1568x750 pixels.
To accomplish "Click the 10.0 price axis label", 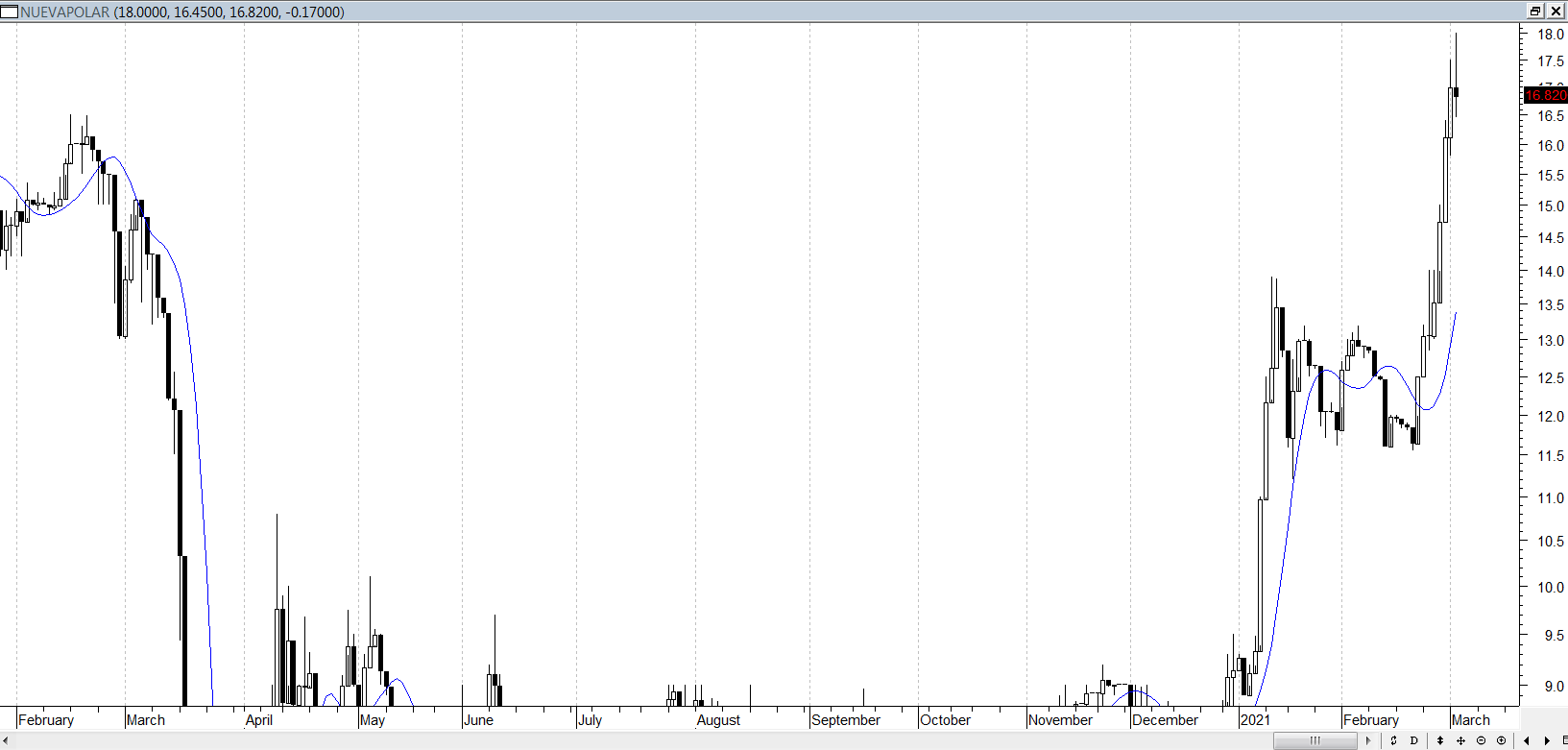I will (x=1551, y=587).
